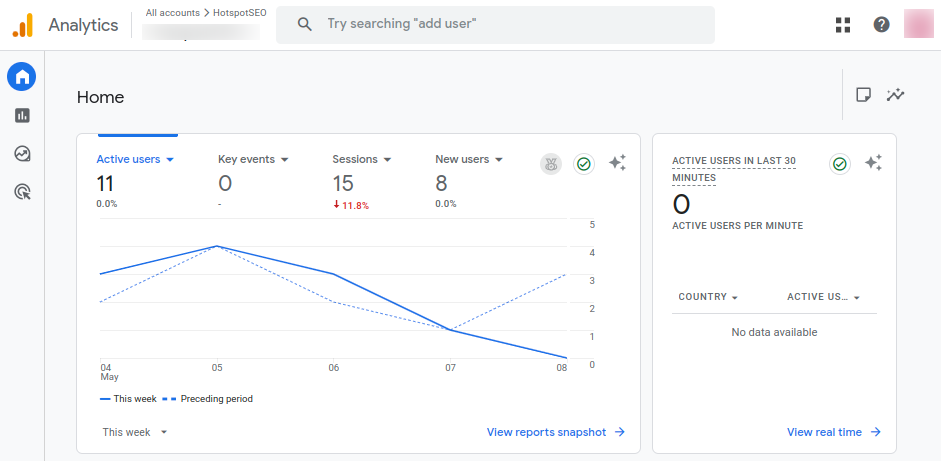Viewport: 941px width, 461px height.
Task: Open the annotations note icon on Home
Action: pos(863,95)
